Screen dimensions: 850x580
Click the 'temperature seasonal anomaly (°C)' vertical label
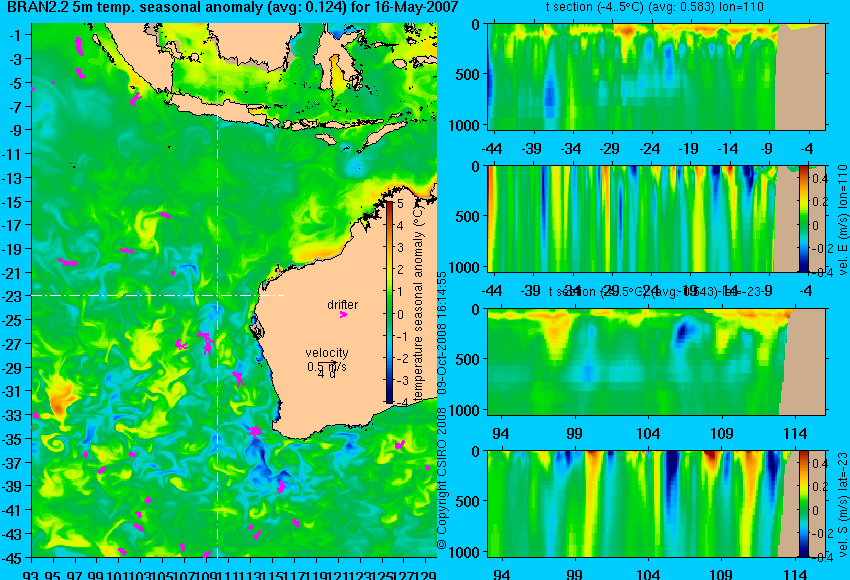[x=418, y=304]
